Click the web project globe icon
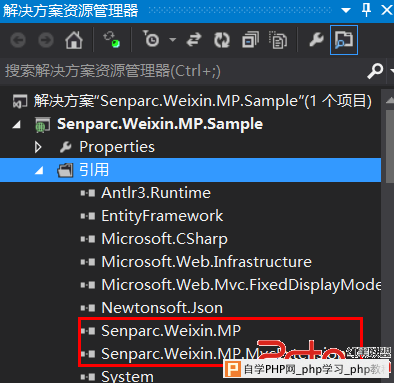 click(42, 125)
